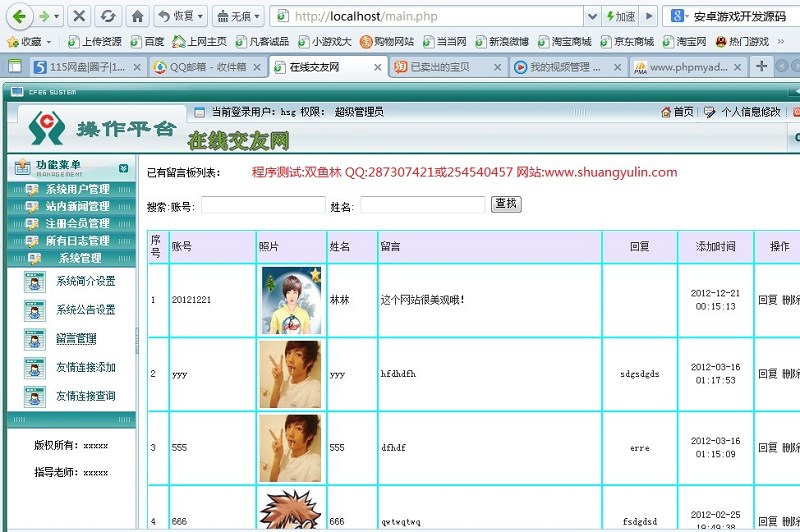This screenshot has width=800, height=532.
Task: Collapse the 功能菜单 panel arrow
Action: (123, 168)
